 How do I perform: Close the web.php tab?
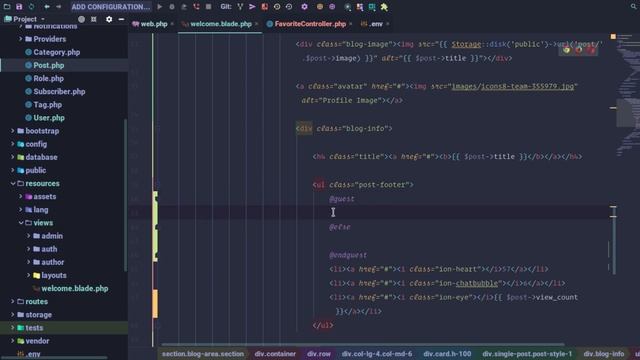172,24
